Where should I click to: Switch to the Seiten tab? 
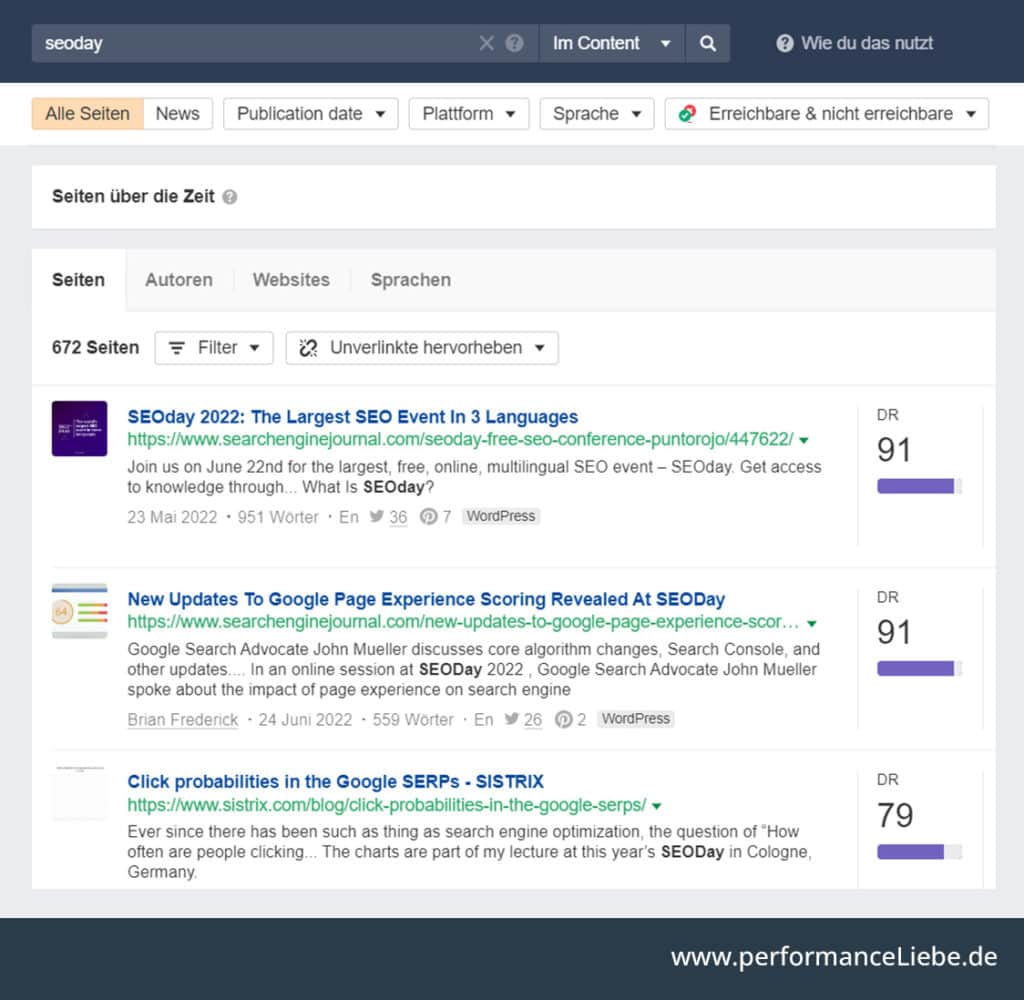coord(78,280)
